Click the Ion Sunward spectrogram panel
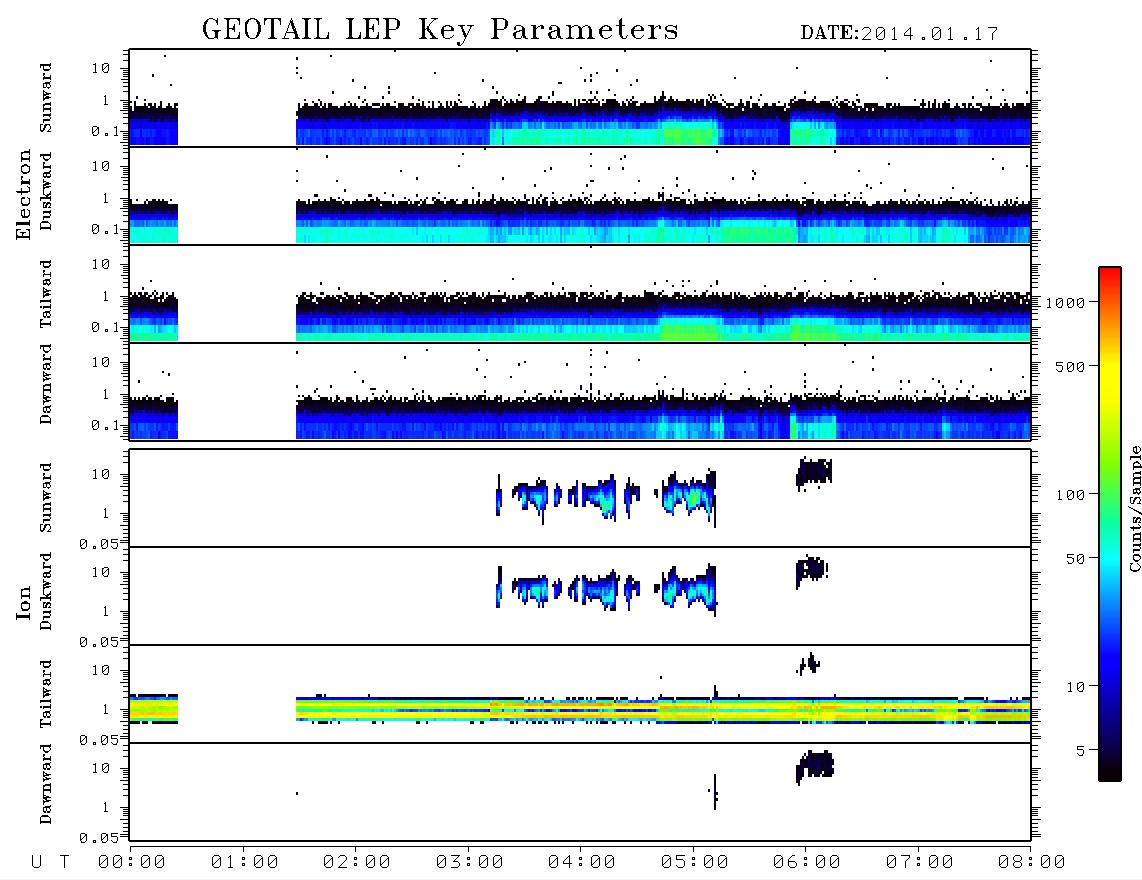Image resolution: width=1142 pixels, height=880 pixels. pyautogui.click(x=580, y=498)
